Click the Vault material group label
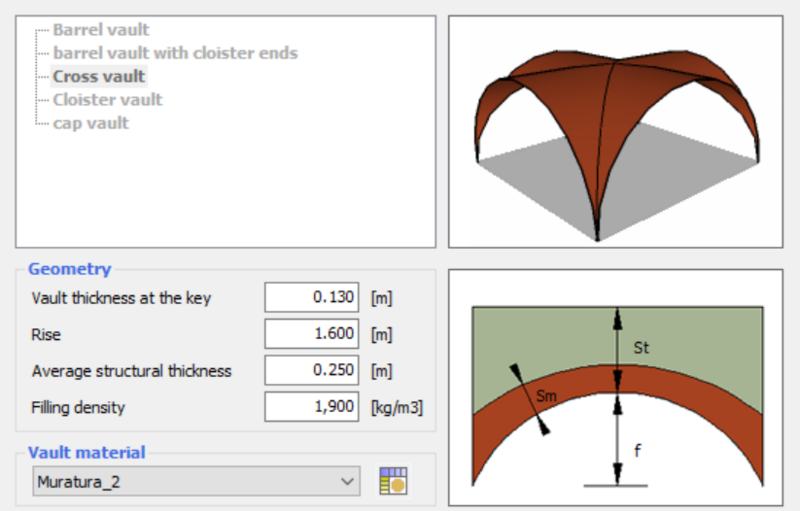The width and height of the screenshot is (800, 511). click(x=87, y=452)
